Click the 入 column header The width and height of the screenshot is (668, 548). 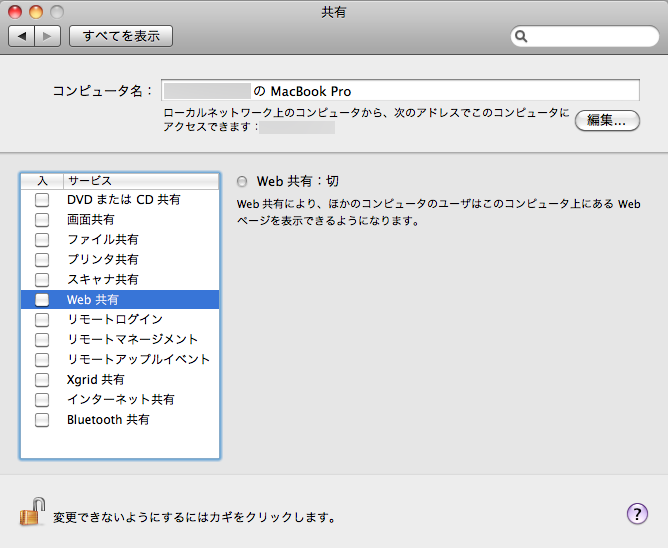[x=42, y=181]
